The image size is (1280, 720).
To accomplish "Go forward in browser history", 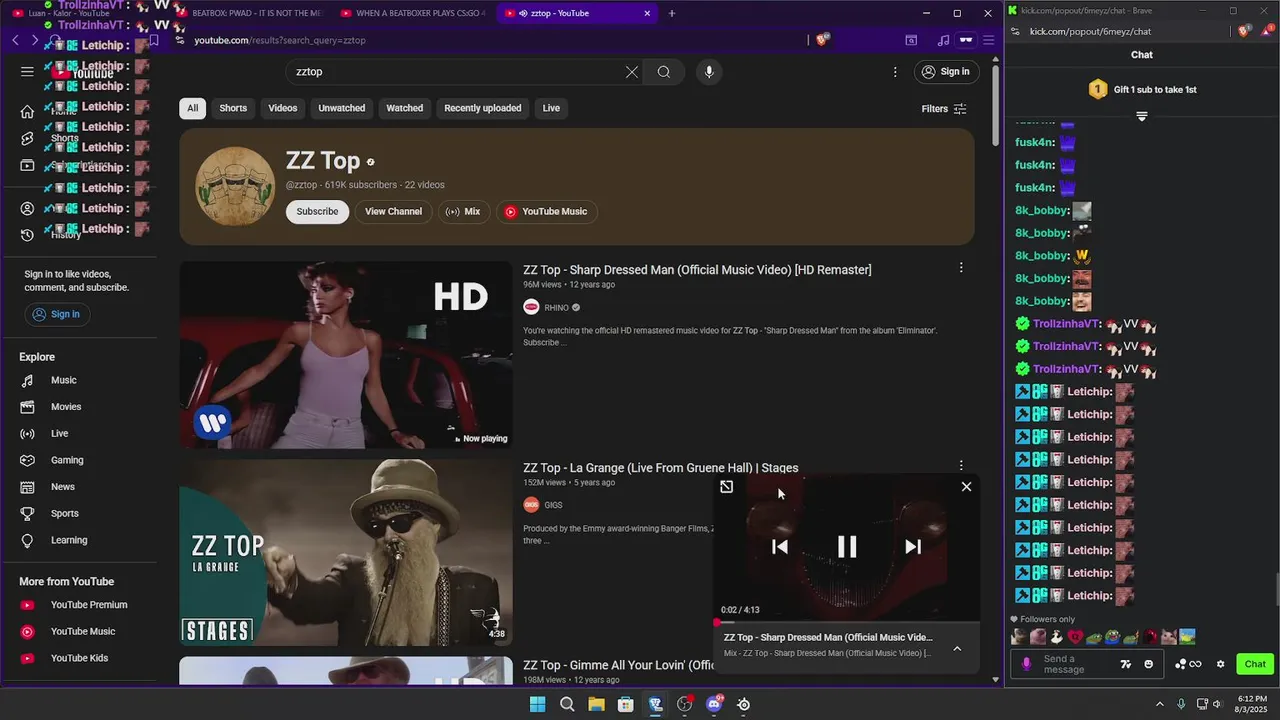I will [x=34, y=40].
